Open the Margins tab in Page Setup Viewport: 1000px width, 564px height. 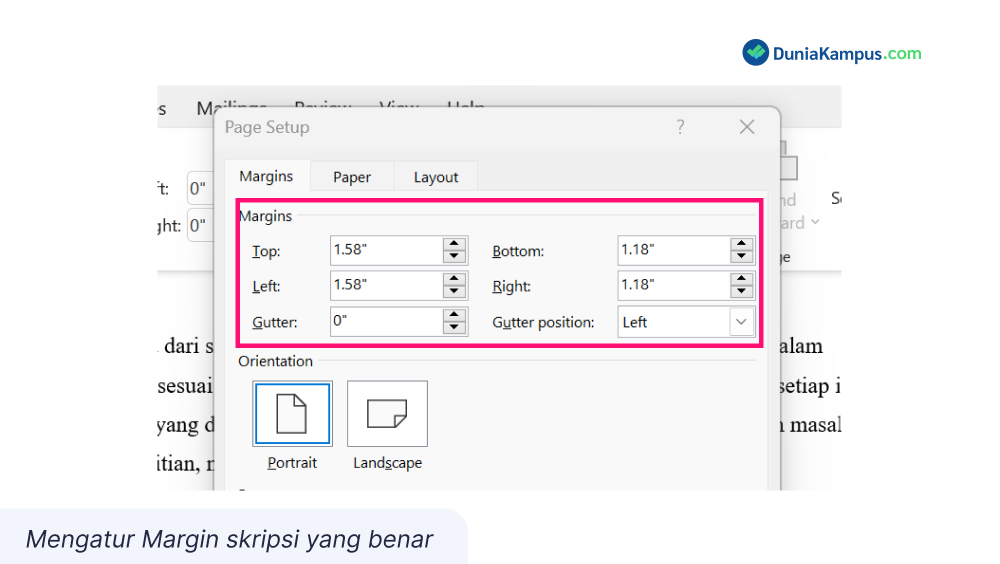[x=267, y=176]
